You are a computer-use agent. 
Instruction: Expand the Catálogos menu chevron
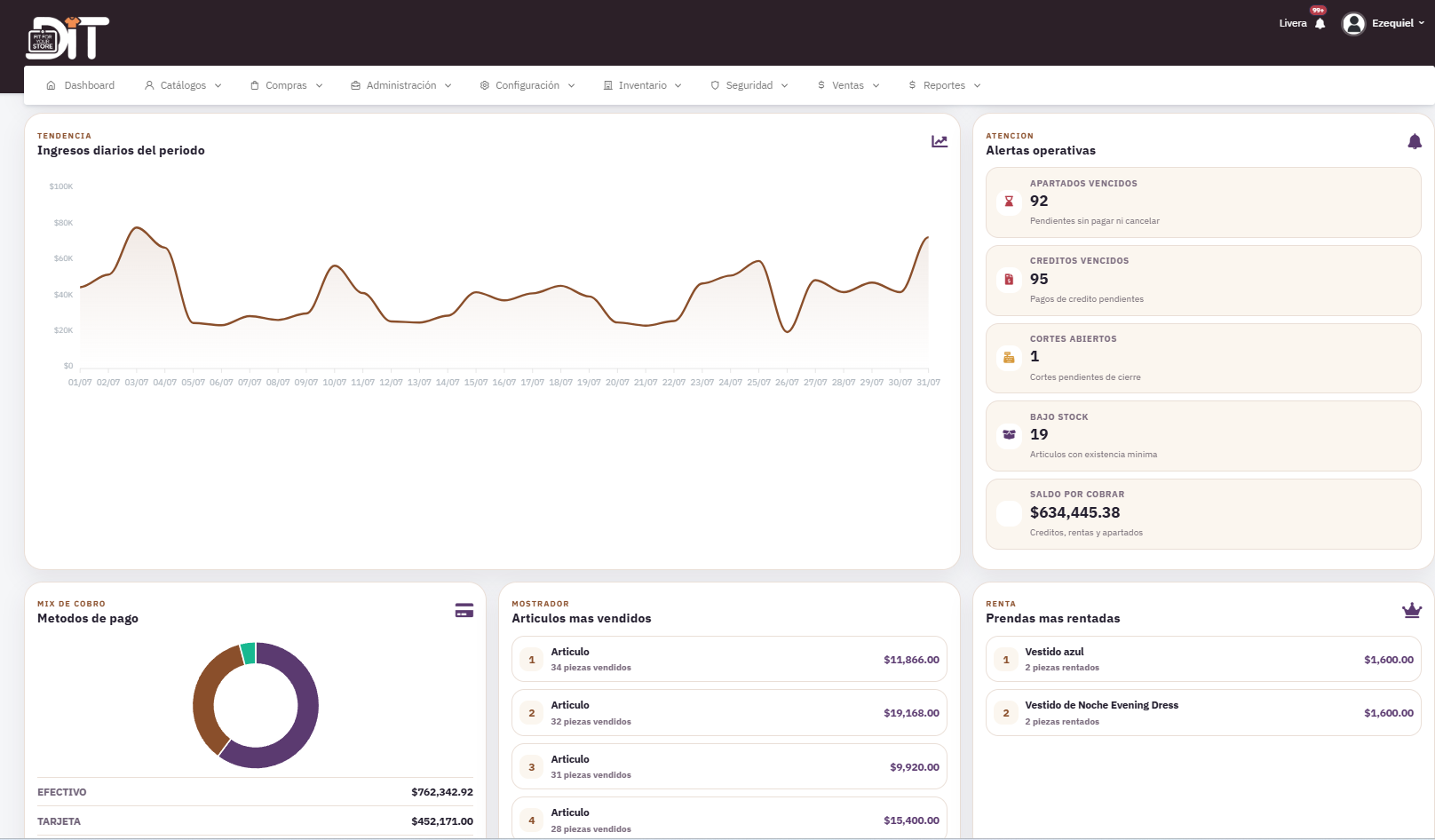(218, 86)
